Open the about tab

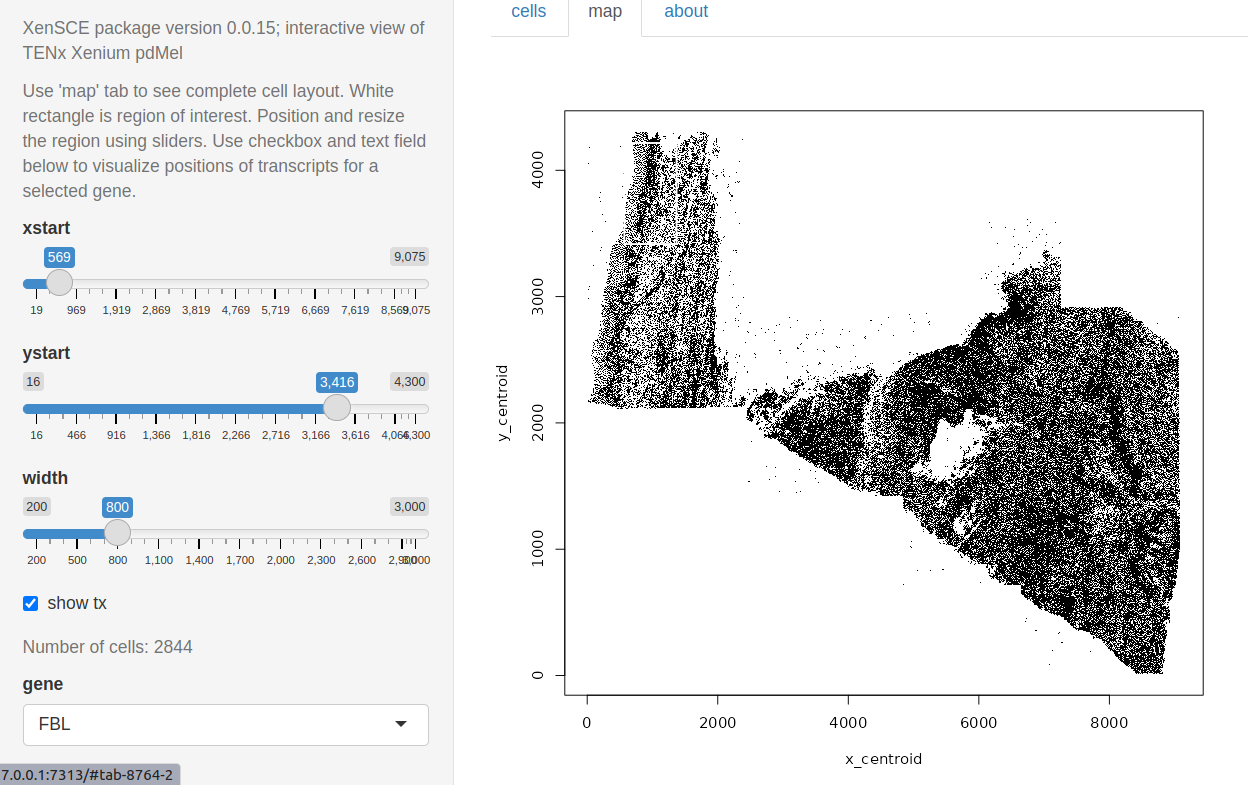tap(686, 12)
